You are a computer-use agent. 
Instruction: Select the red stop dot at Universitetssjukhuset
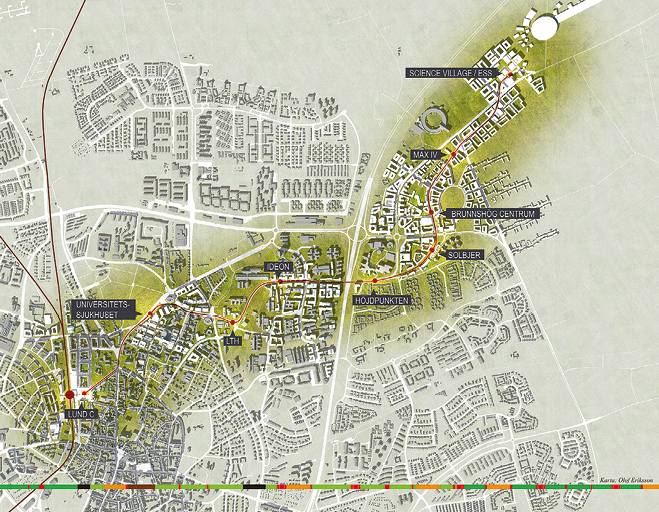click(150, 316)
